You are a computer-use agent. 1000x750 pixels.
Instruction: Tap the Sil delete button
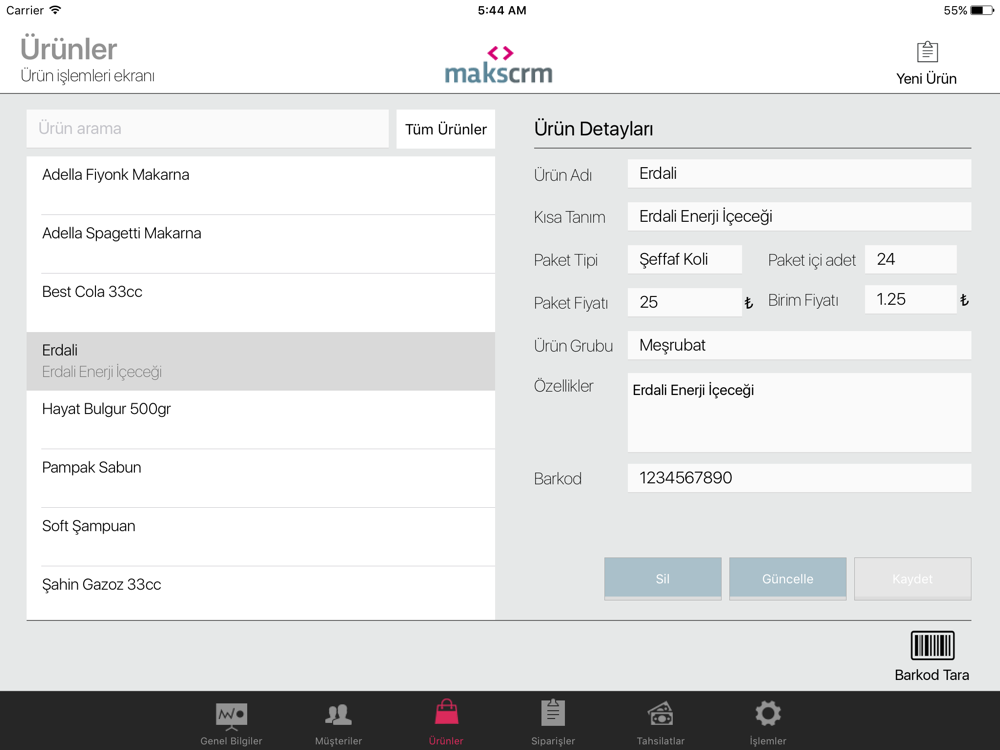point(663,578)
